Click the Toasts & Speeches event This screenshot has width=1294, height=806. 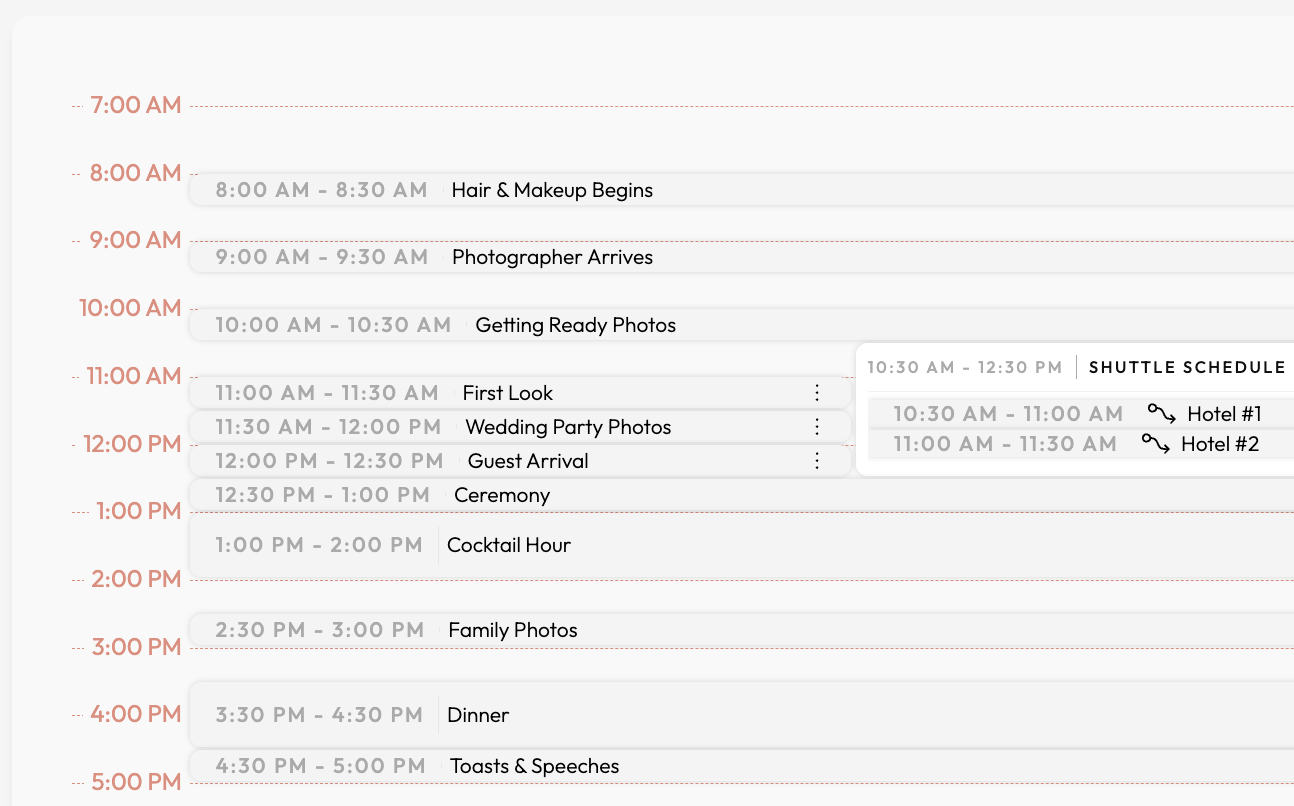[x=741, y=766]
